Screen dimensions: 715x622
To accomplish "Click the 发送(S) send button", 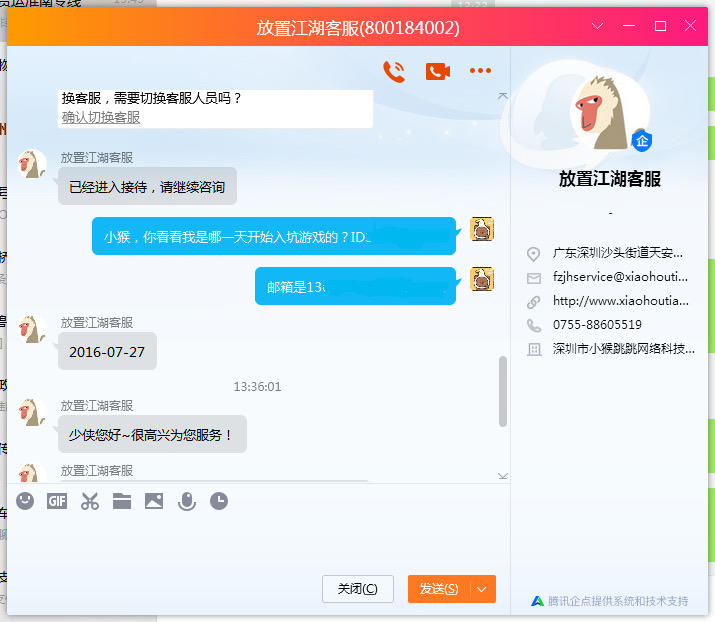I will (x=439, y=589).
